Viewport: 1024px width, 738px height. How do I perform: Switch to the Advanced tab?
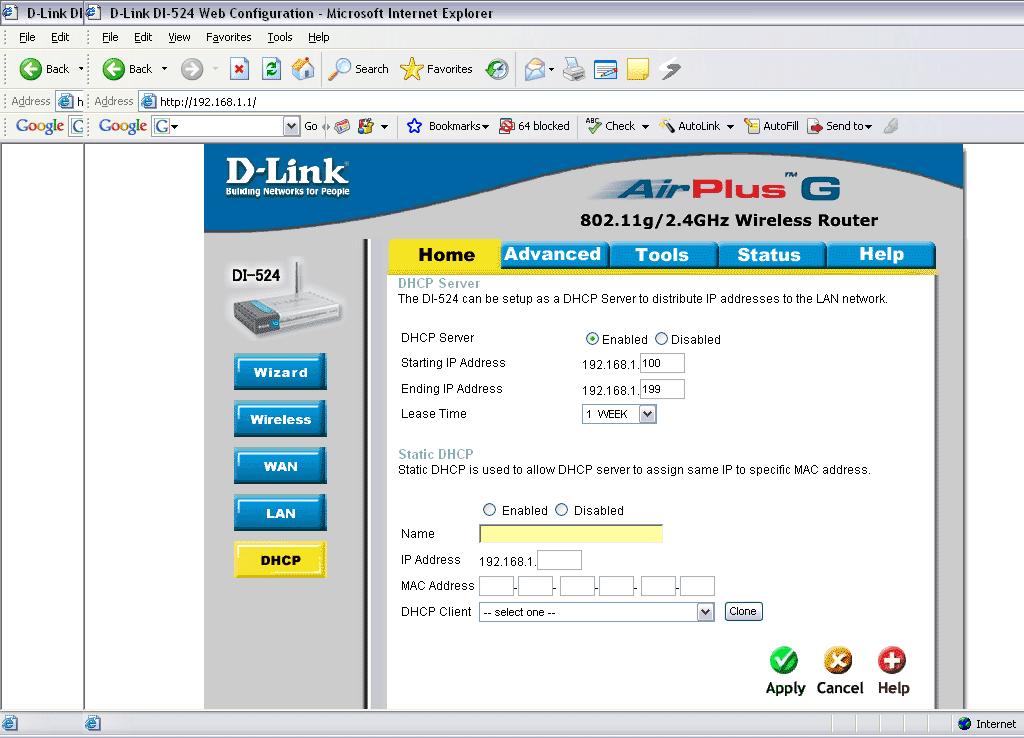point(553,254)
